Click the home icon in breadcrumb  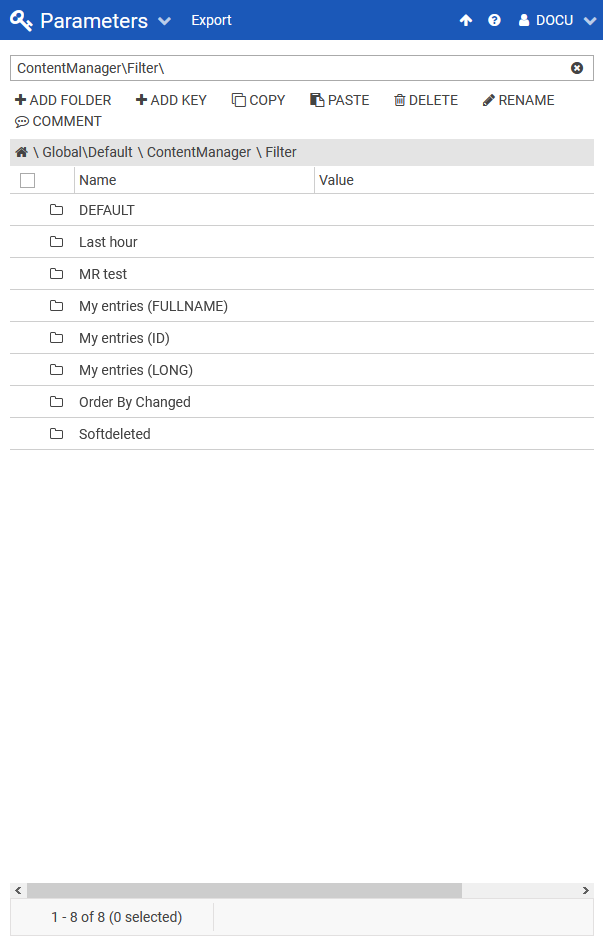point(21,152)
